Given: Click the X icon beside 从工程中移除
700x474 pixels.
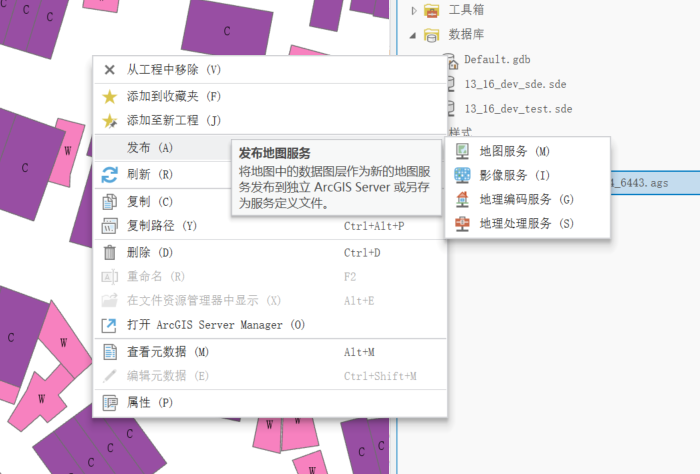Looking at the screenshot, I should 109,70.
